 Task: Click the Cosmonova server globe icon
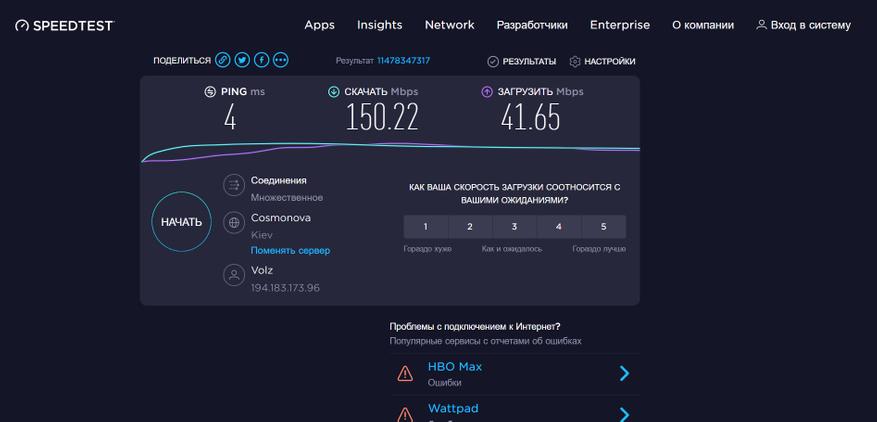point(234,223)
